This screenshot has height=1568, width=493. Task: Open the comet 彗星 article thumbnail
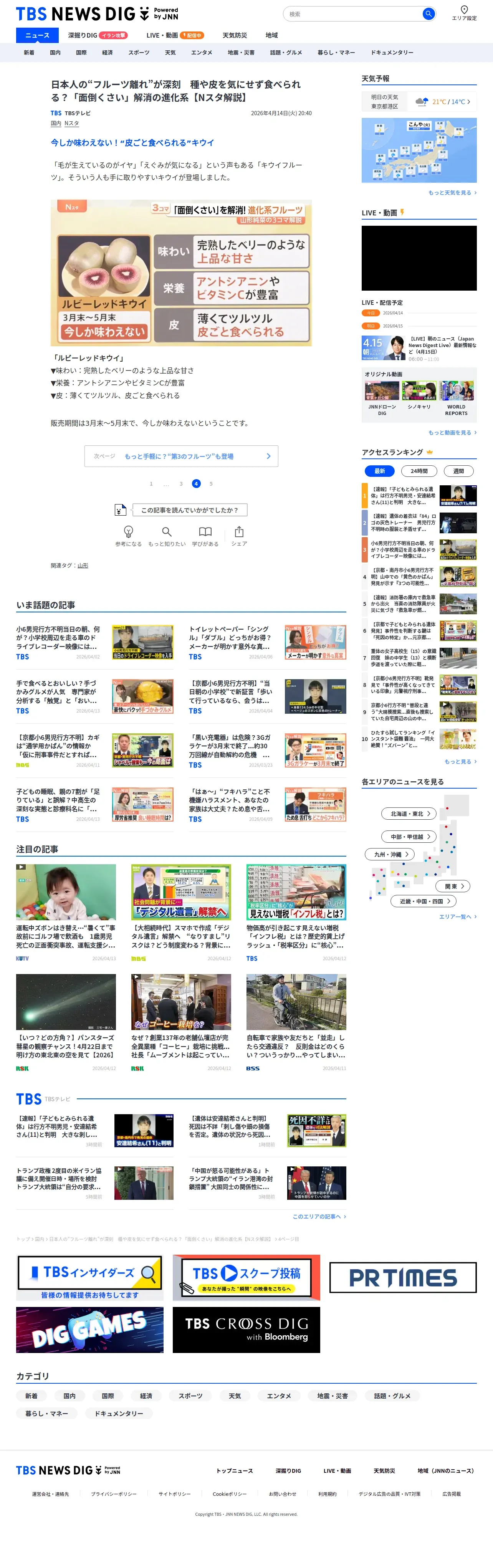(66, 1001)
